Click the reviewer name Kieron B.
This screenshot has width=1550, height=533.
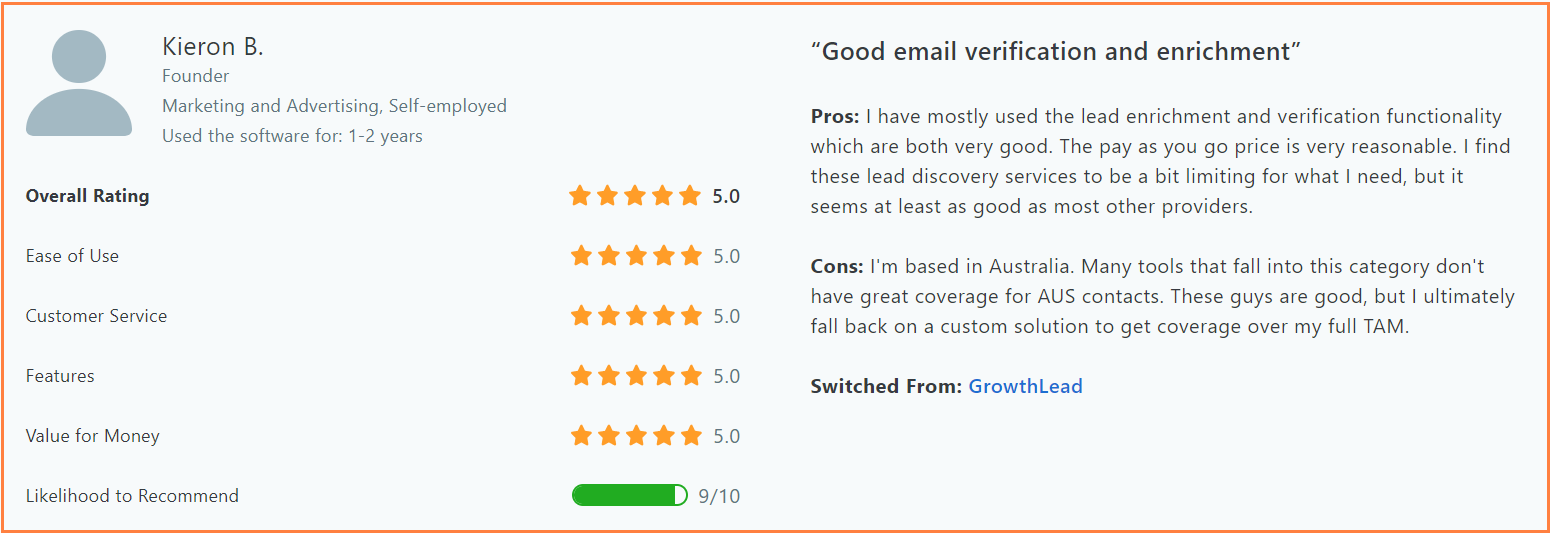tap(212, 47)
